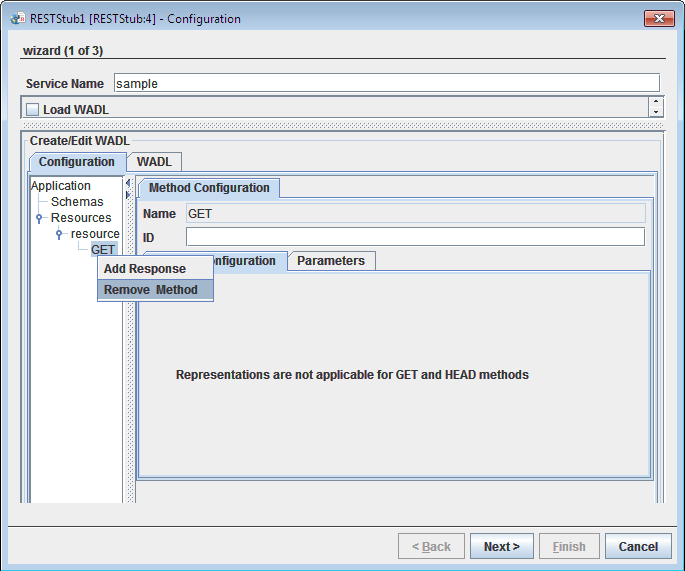Switch to the WADL tab

(154, 162)
